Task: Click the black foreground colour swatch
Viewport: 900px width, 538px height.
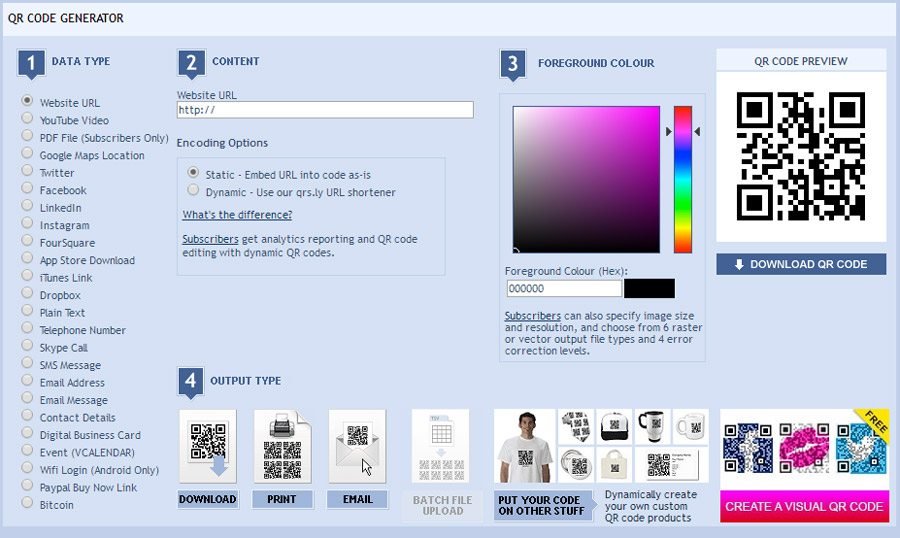Action: pos(649,288)
